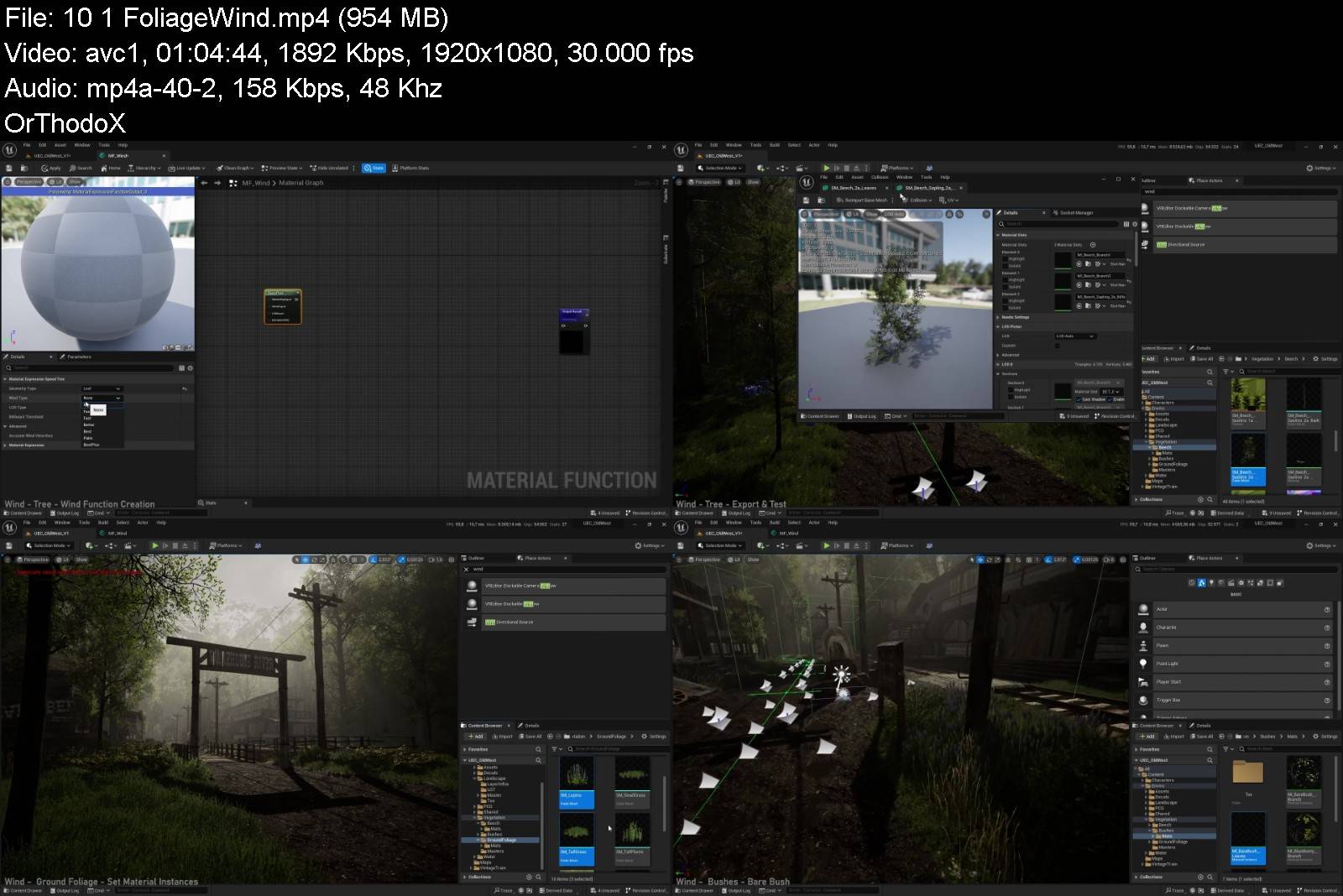Choose Palm in the Wind Type list
The width and height of the screenshot is (1343, 896).
click(x=88, y=438)
